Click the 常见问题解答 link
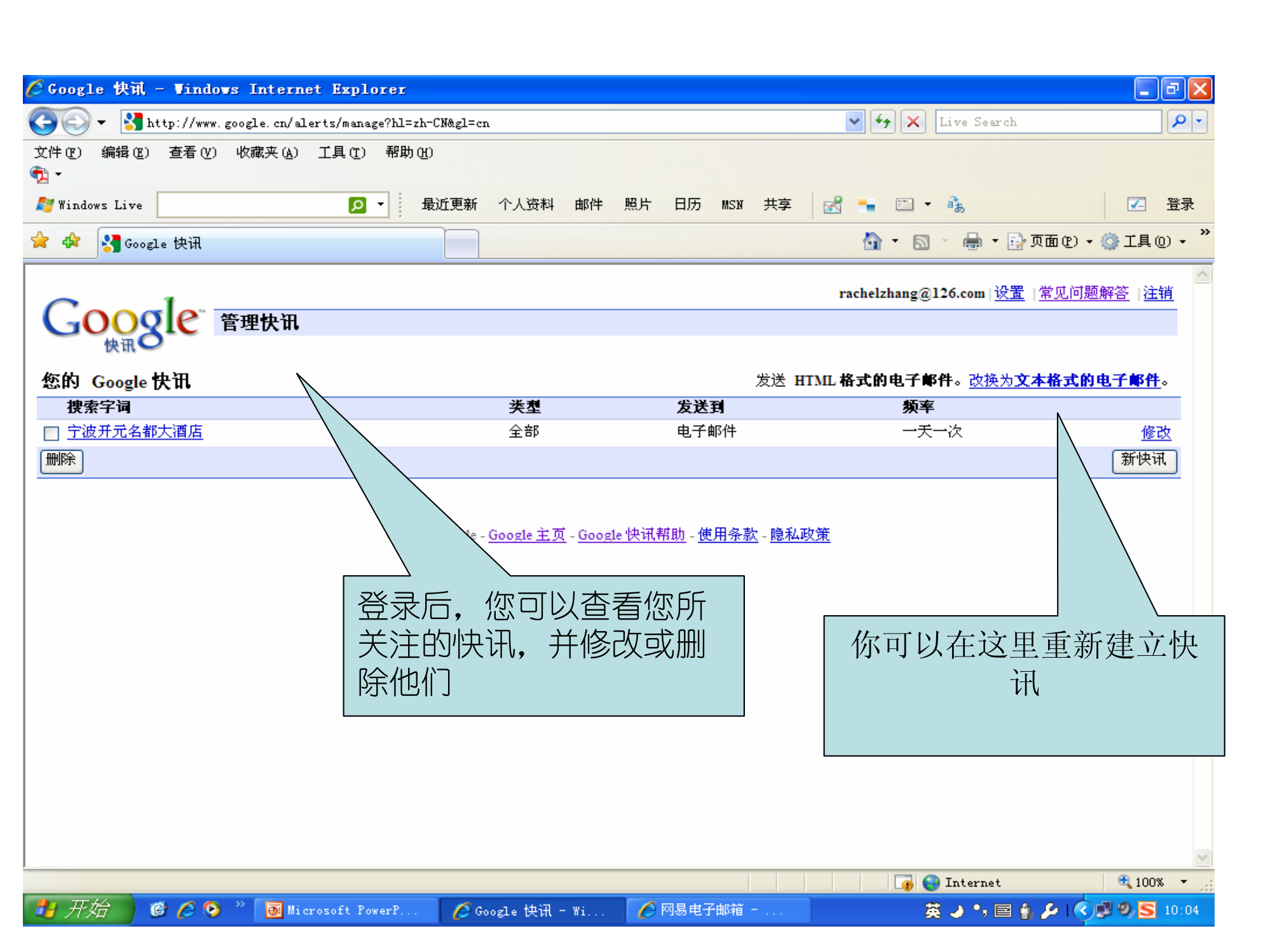Image resolution: width=1268 pixels, height=952 pixels. coord(1084,294)
